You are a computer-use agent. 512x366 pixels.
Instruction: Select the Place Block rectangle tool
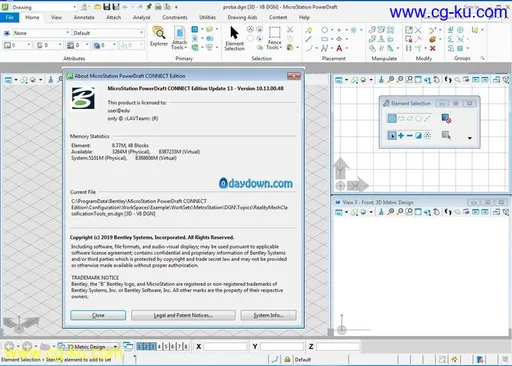click(x=324, y=39)
